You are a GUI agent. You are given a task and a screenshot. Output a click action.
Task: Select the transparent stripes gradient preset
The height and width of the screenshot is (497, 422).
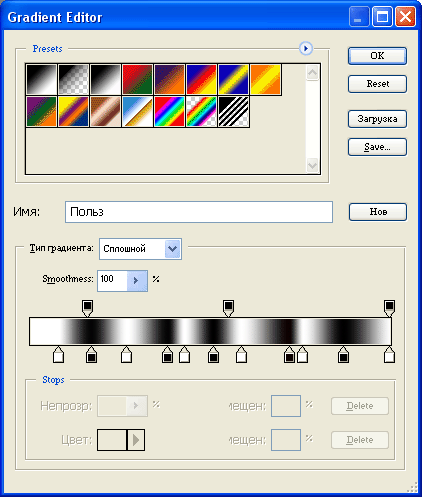(233, 111)
